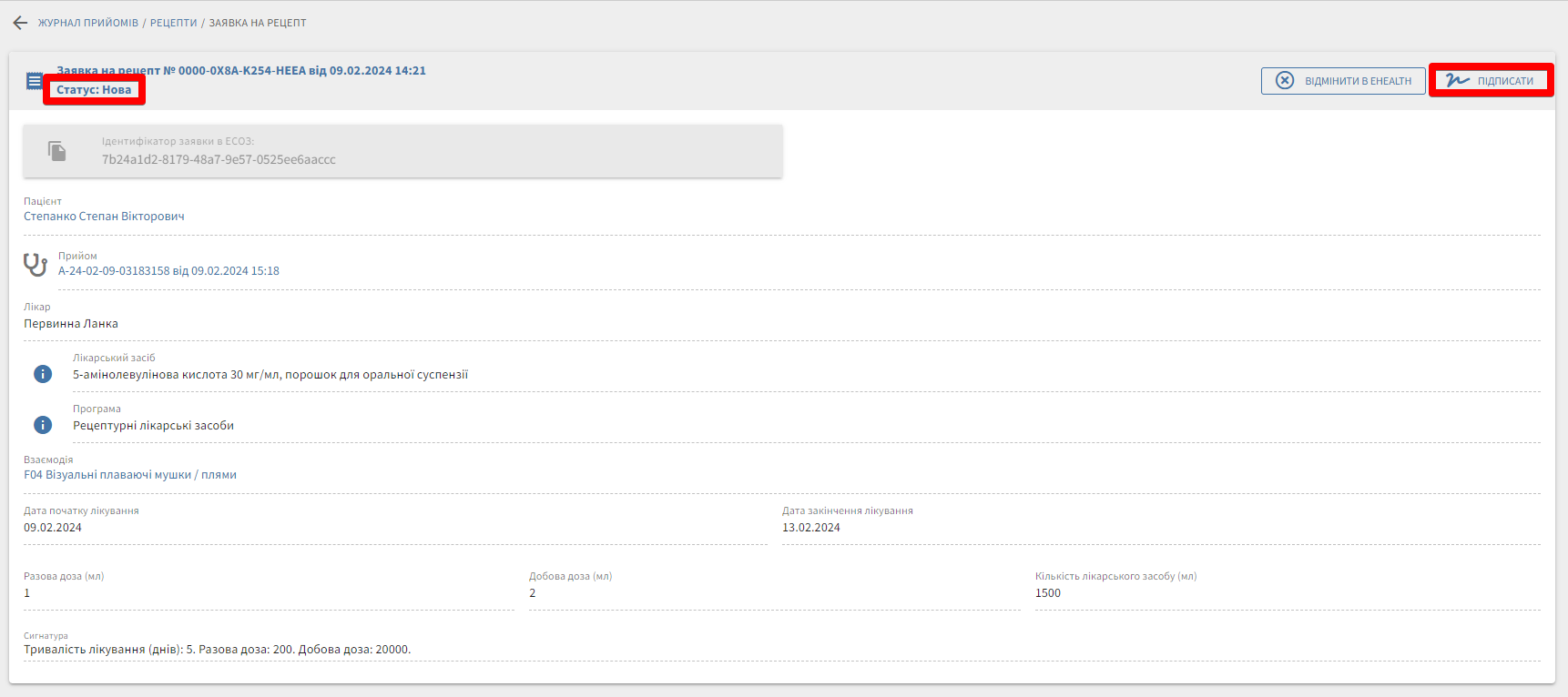Click the stethoscope appointment icon
Screen dimensions: 1568x697
coord(36,265)
